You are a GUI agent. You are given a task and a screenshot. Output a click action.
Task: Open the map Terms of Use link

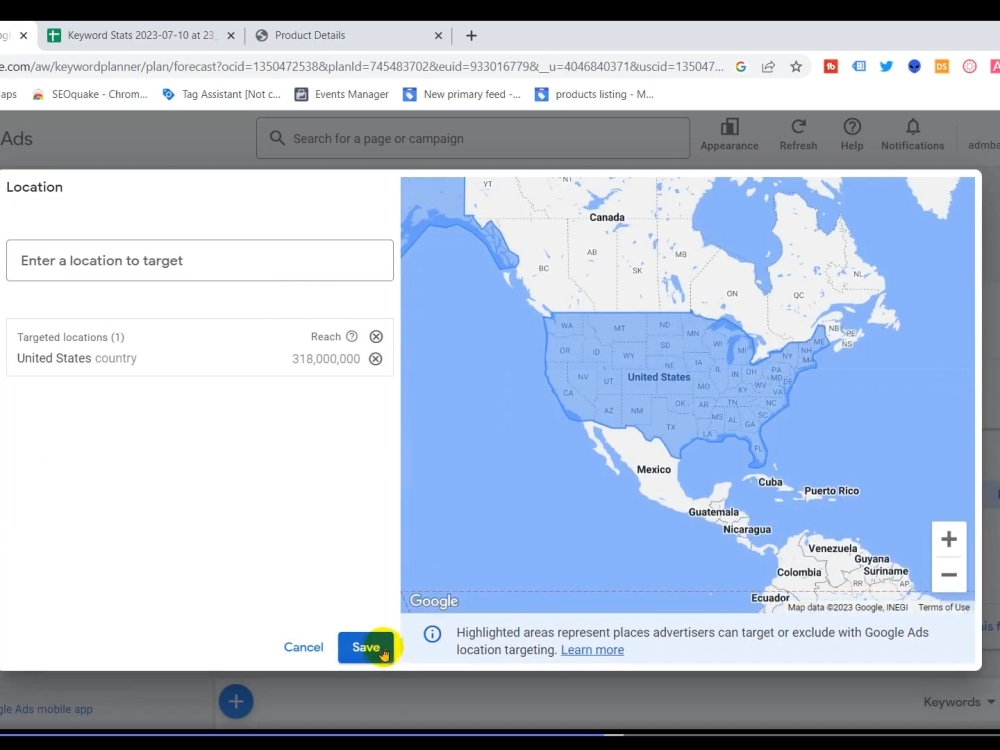click(x=944, y=607)
